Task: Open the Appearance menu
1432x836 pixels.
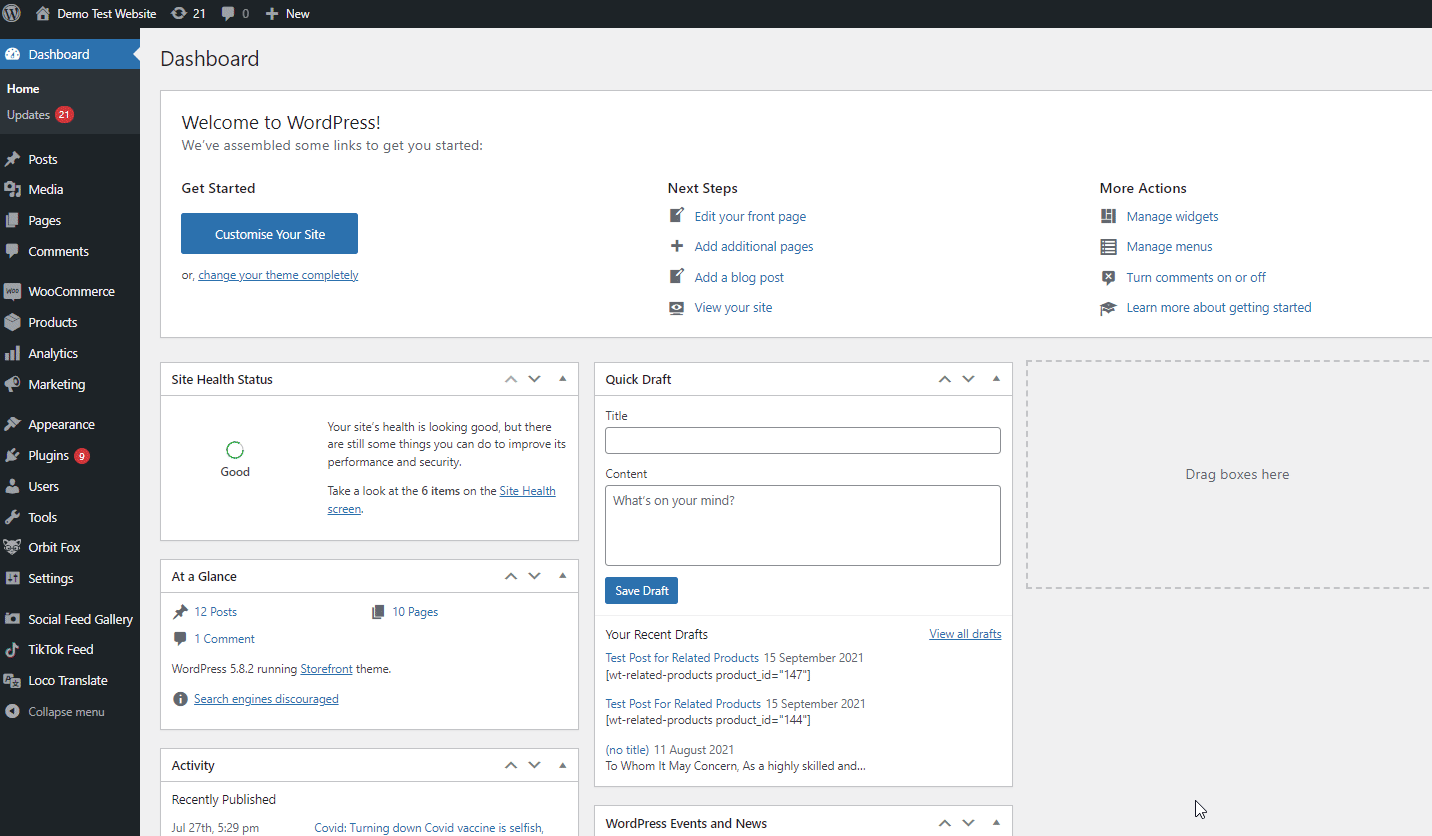Action: click(x=70, y=424)
